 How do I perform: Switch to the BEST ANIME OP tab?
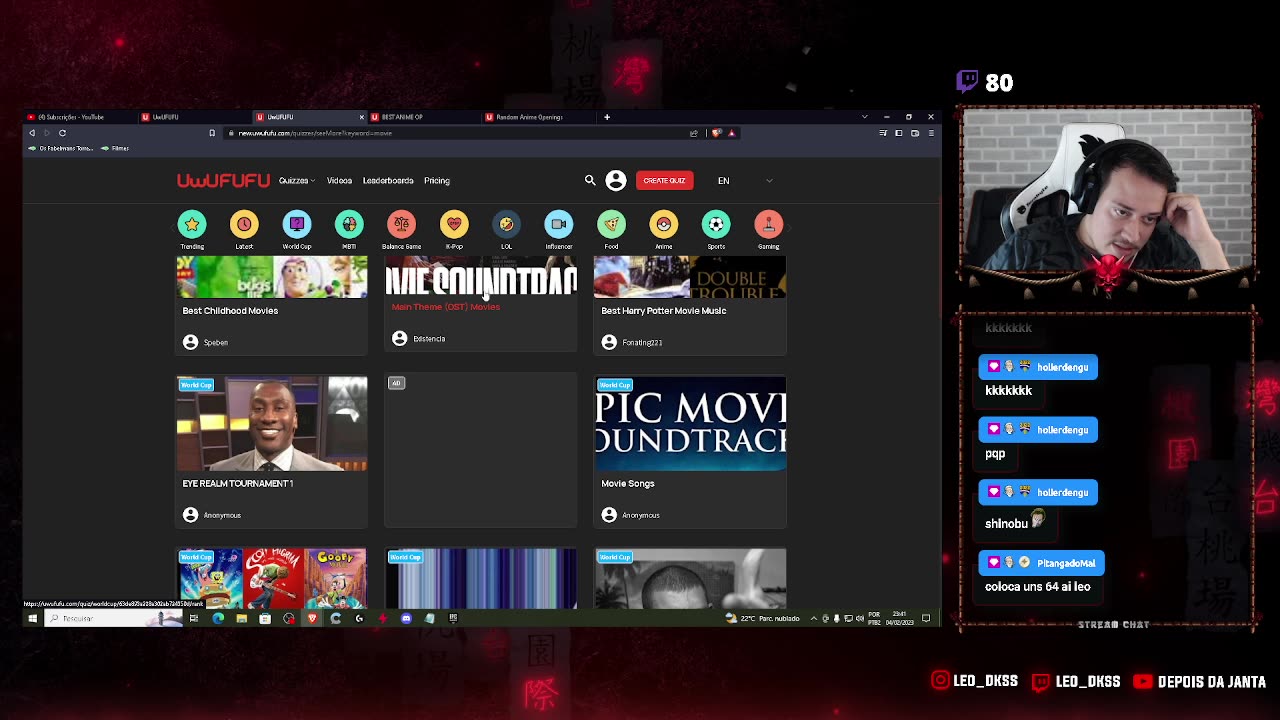425,117
